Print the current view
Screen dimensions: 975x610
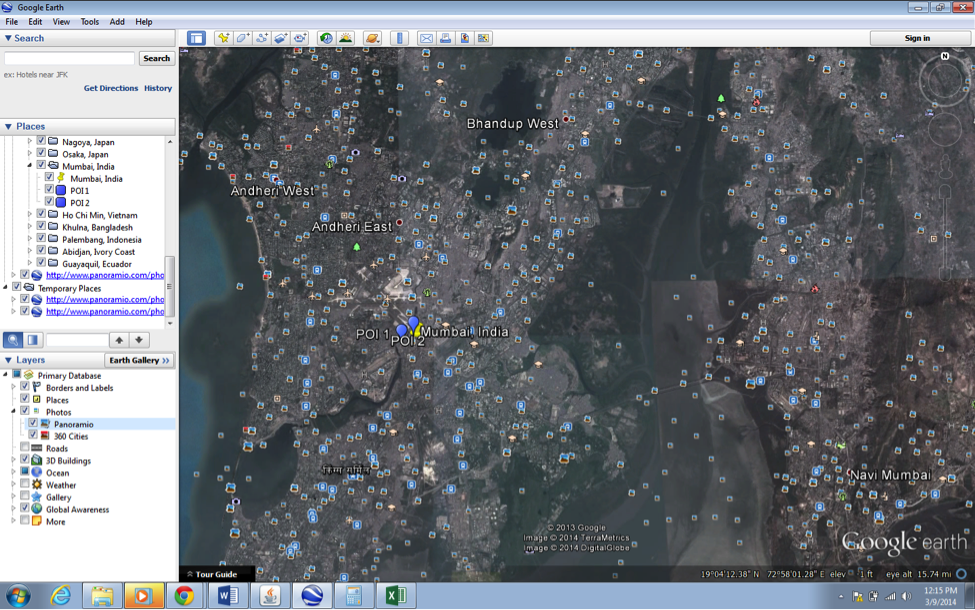point(446,37)
